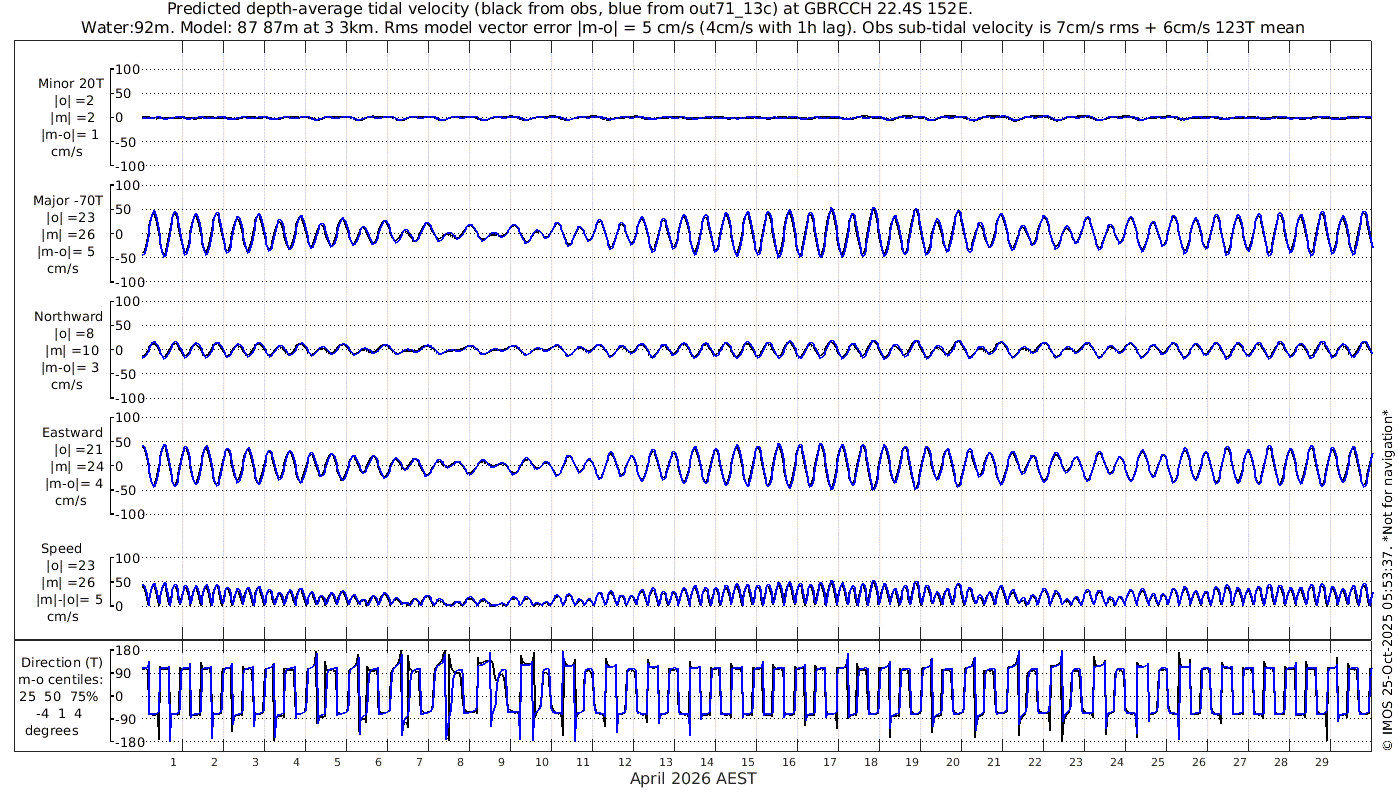
Task: Click date label 10 on the x-axis
Action: click(x=542, y=762)
